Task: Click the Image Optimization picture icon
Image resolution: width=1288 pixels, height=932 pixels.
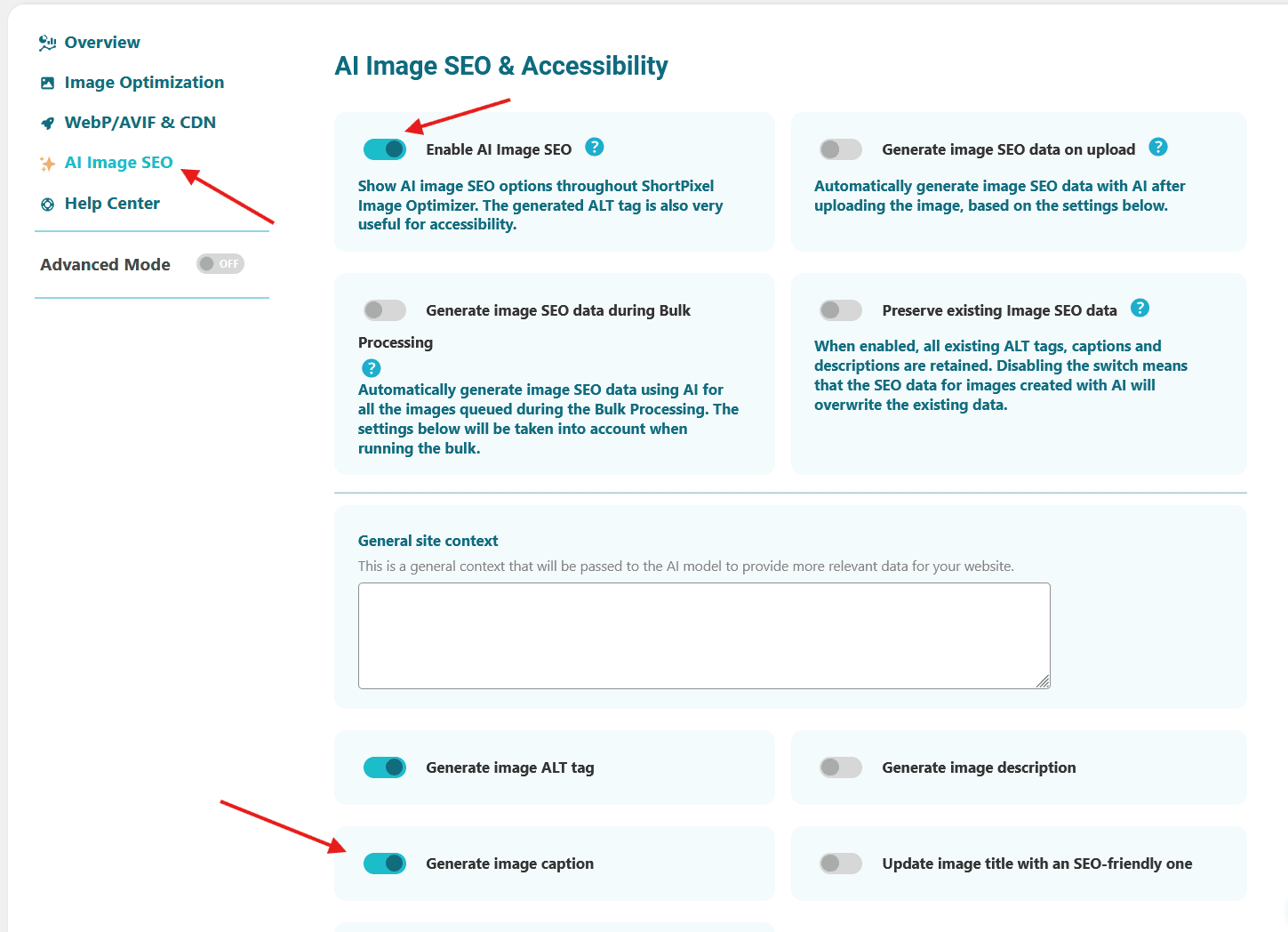Action: 48,83
